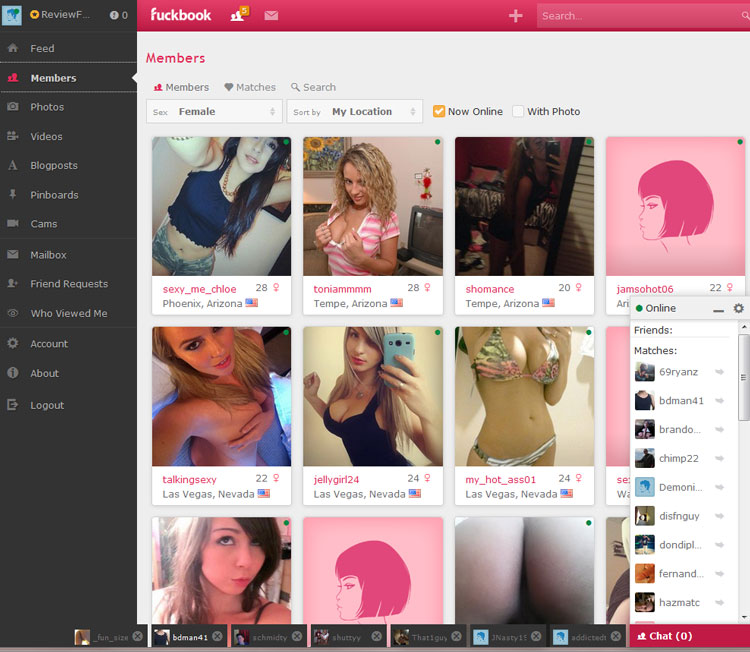Close the bdman41 chat tab

coord(217,636)
